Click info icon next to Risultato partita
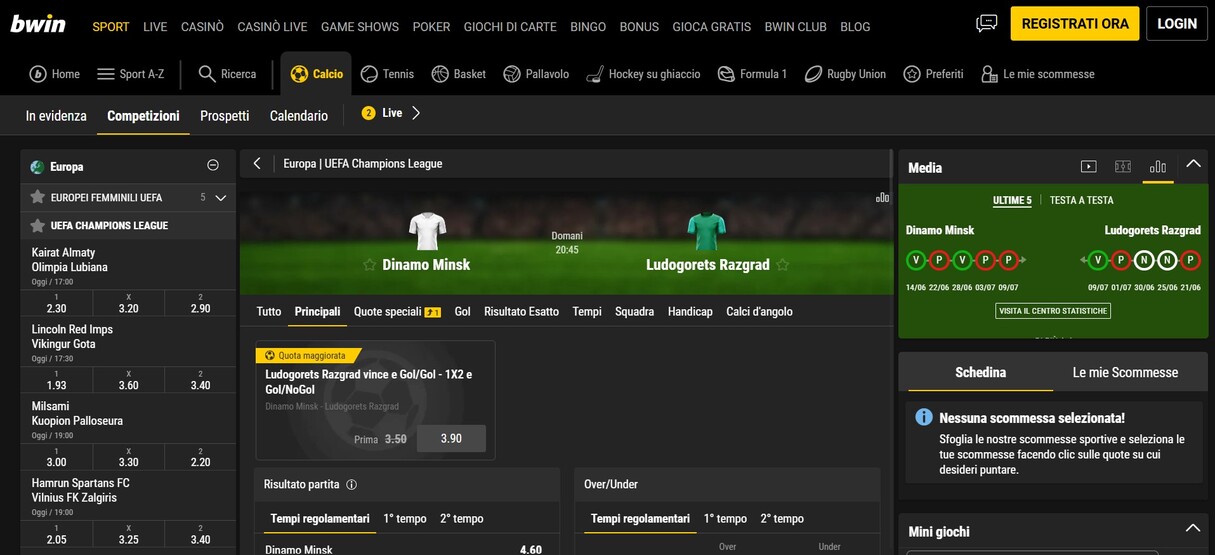This screenshot has height=555, width=1215. tap(351, 485)
